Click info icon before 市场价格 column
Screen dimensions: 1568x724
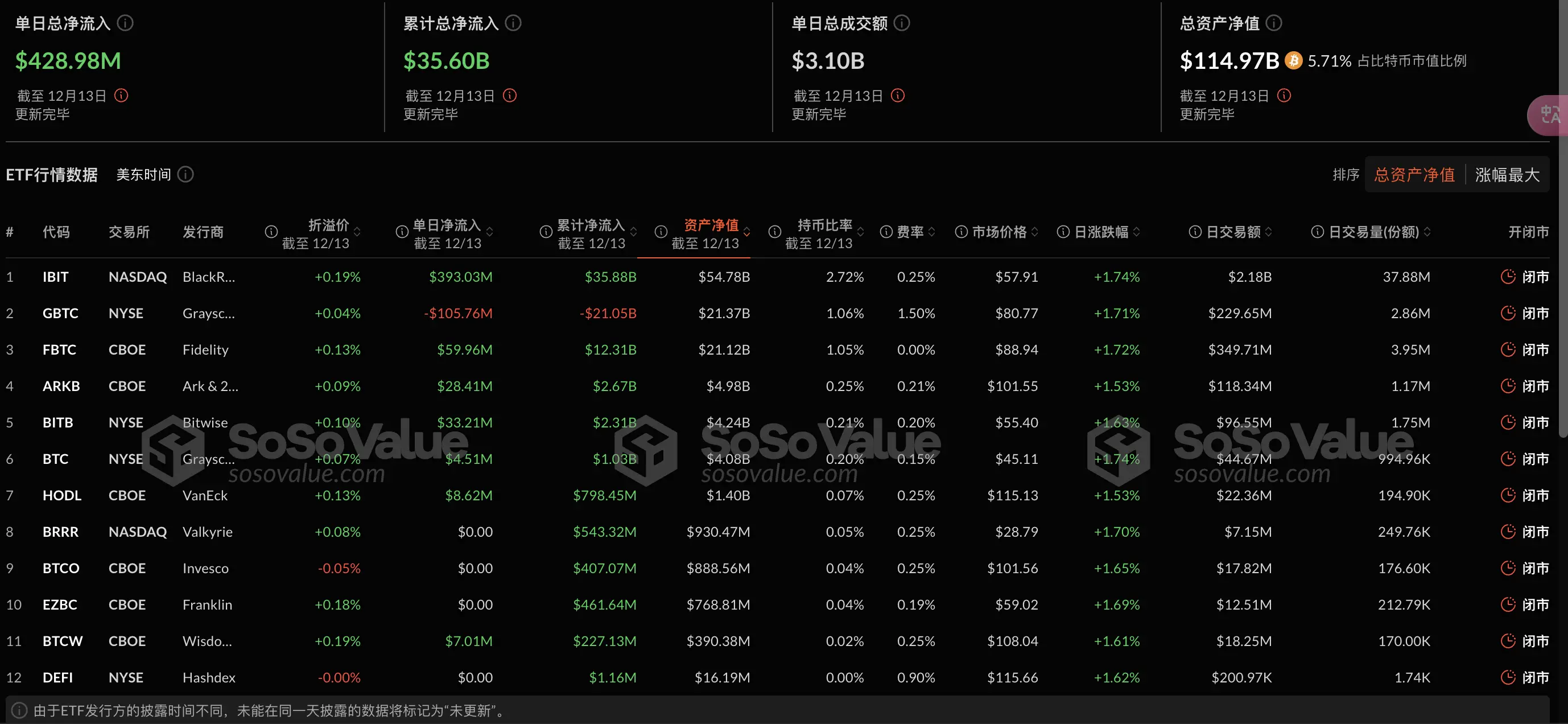[x=961, y=232]
